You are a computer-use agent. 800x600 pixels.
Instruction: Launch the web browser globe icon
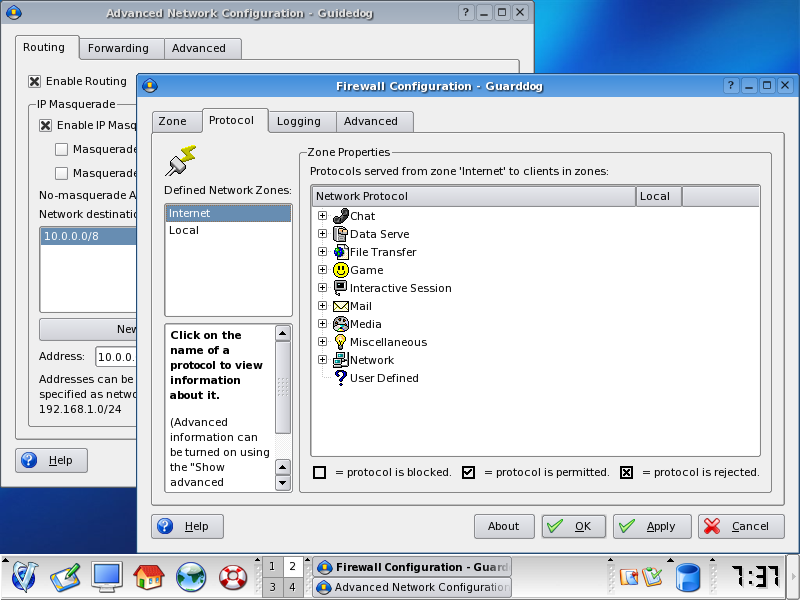click(x=190, y=576)
